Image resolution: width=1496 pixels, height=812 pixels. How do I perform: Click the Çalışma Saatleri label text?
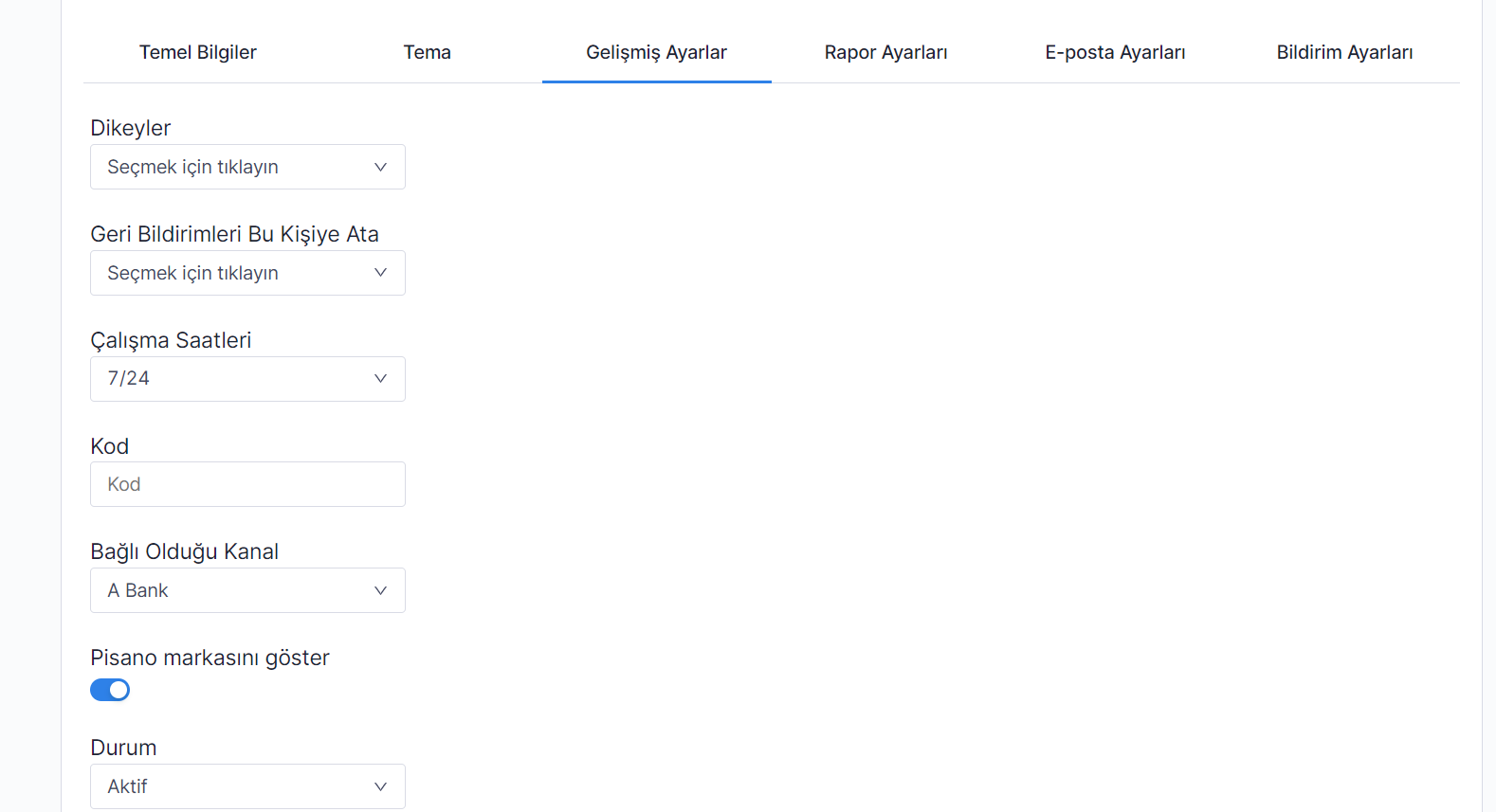tap(171, 340)
